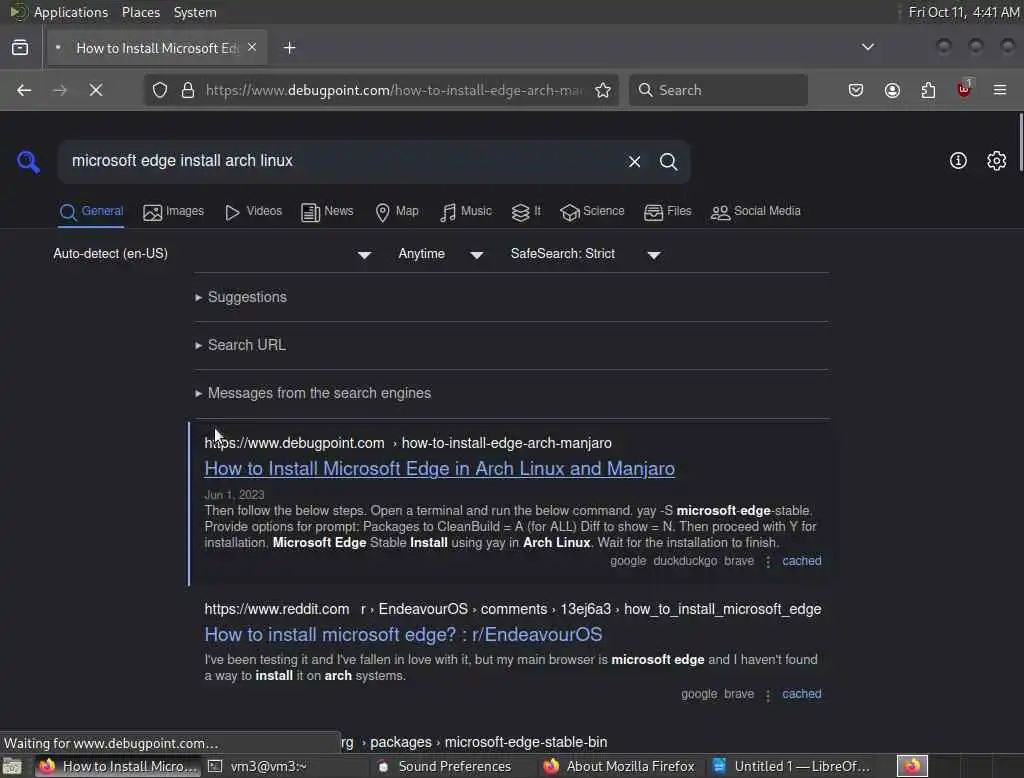Click duckduckgo engine label on debugpoint result
This screenshot has height=778, width=1024.
[685, 561]
